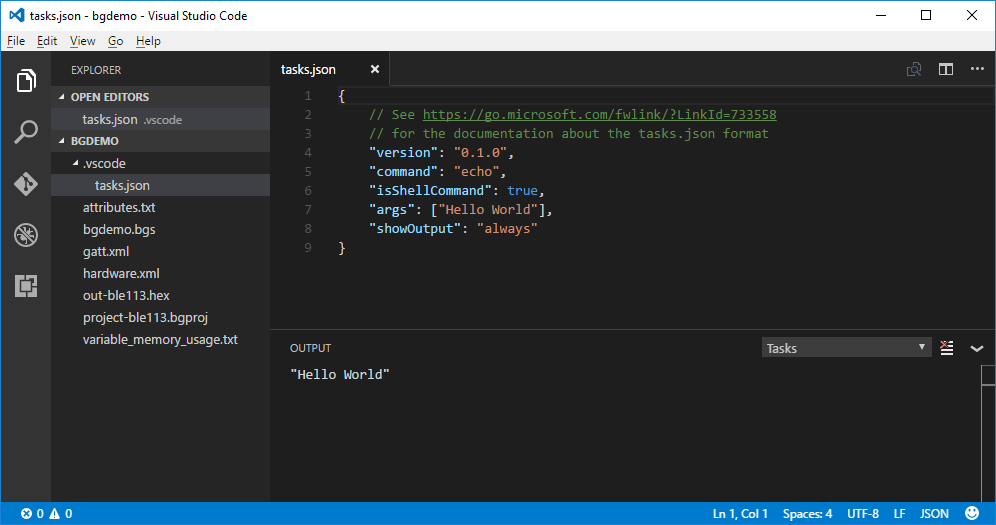The height and width of the screenshot is (525, 996).
Task: Open the Explorer view in activity bar
Action: tap(26, 81)
